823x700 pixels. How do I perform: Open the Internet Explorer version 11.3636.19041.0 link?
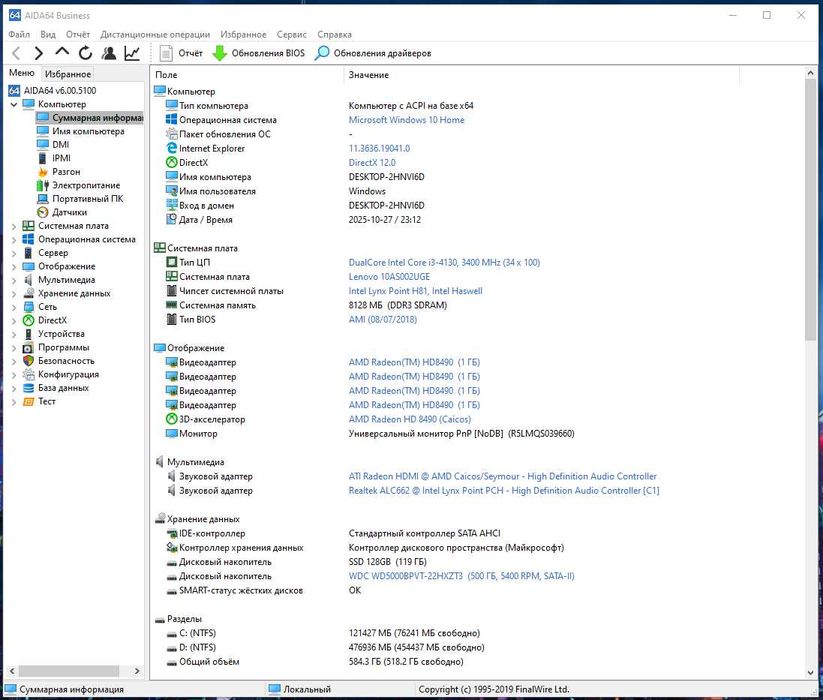pos(379,149)
